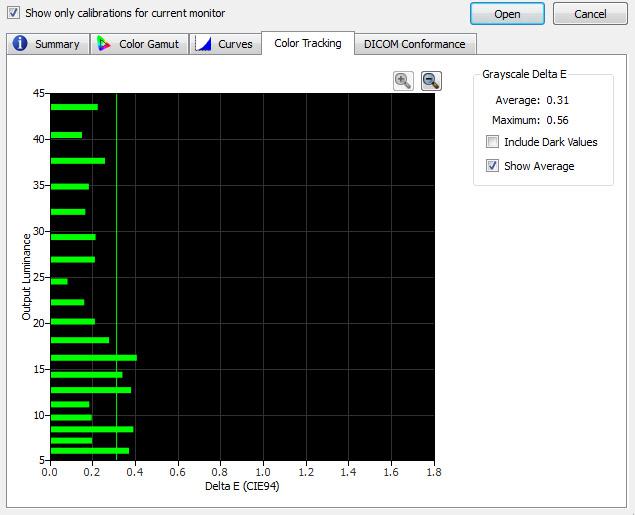Click the Cancel button
Image resolution: width=635 pixels, height=515 pixels.
590,14
